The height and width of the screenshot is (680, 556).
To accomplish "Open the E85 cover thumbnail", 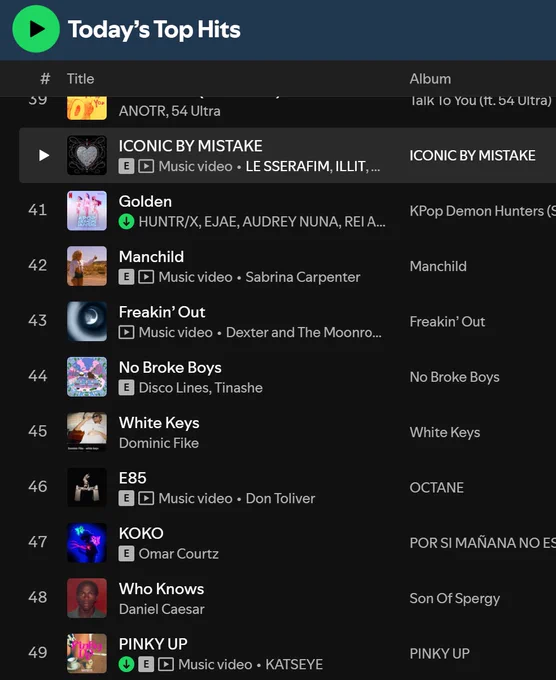I will tap(87, 487).
